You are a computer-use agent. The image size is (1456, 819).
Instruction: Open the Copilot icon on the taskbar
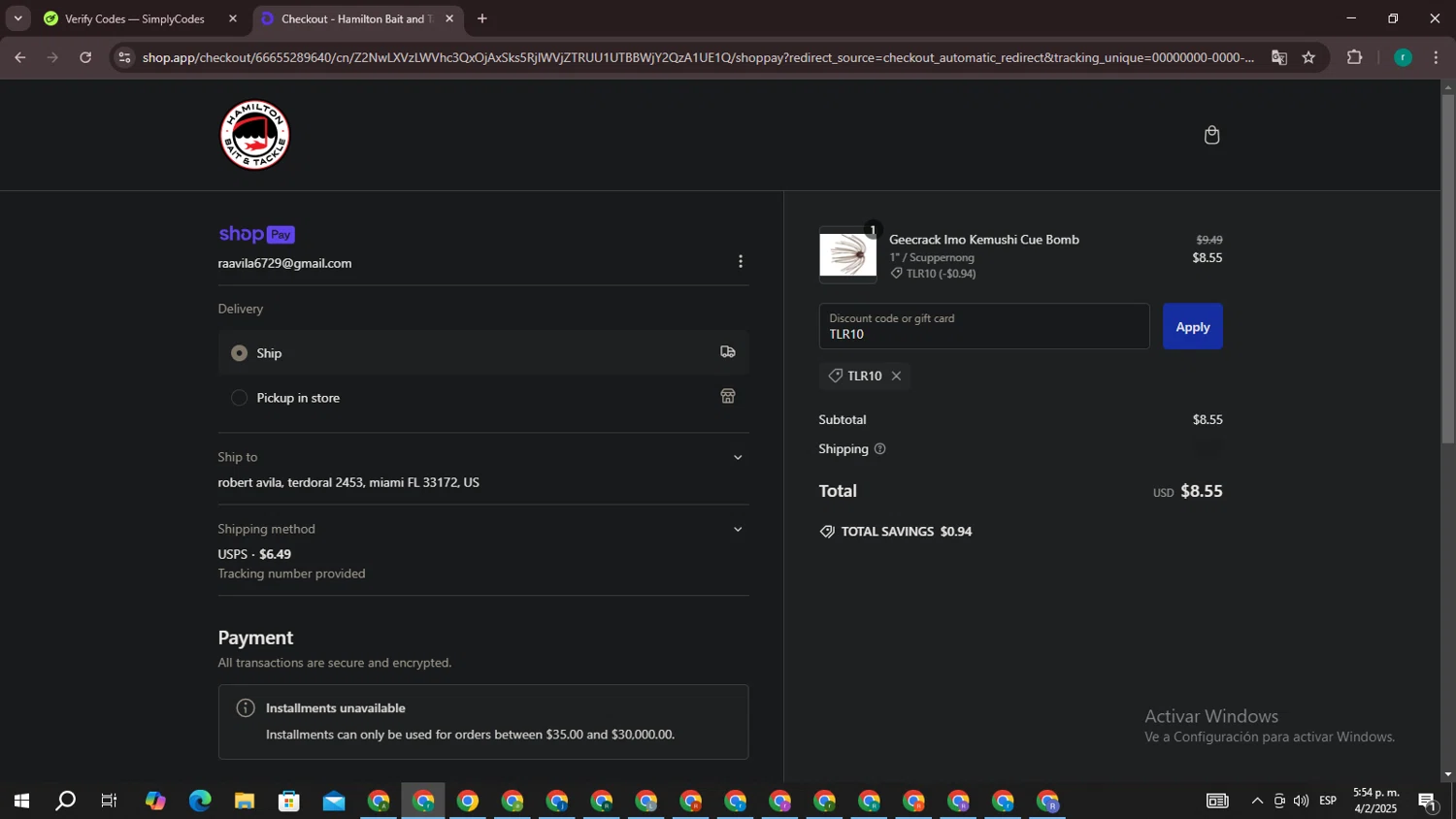(155, 801)
